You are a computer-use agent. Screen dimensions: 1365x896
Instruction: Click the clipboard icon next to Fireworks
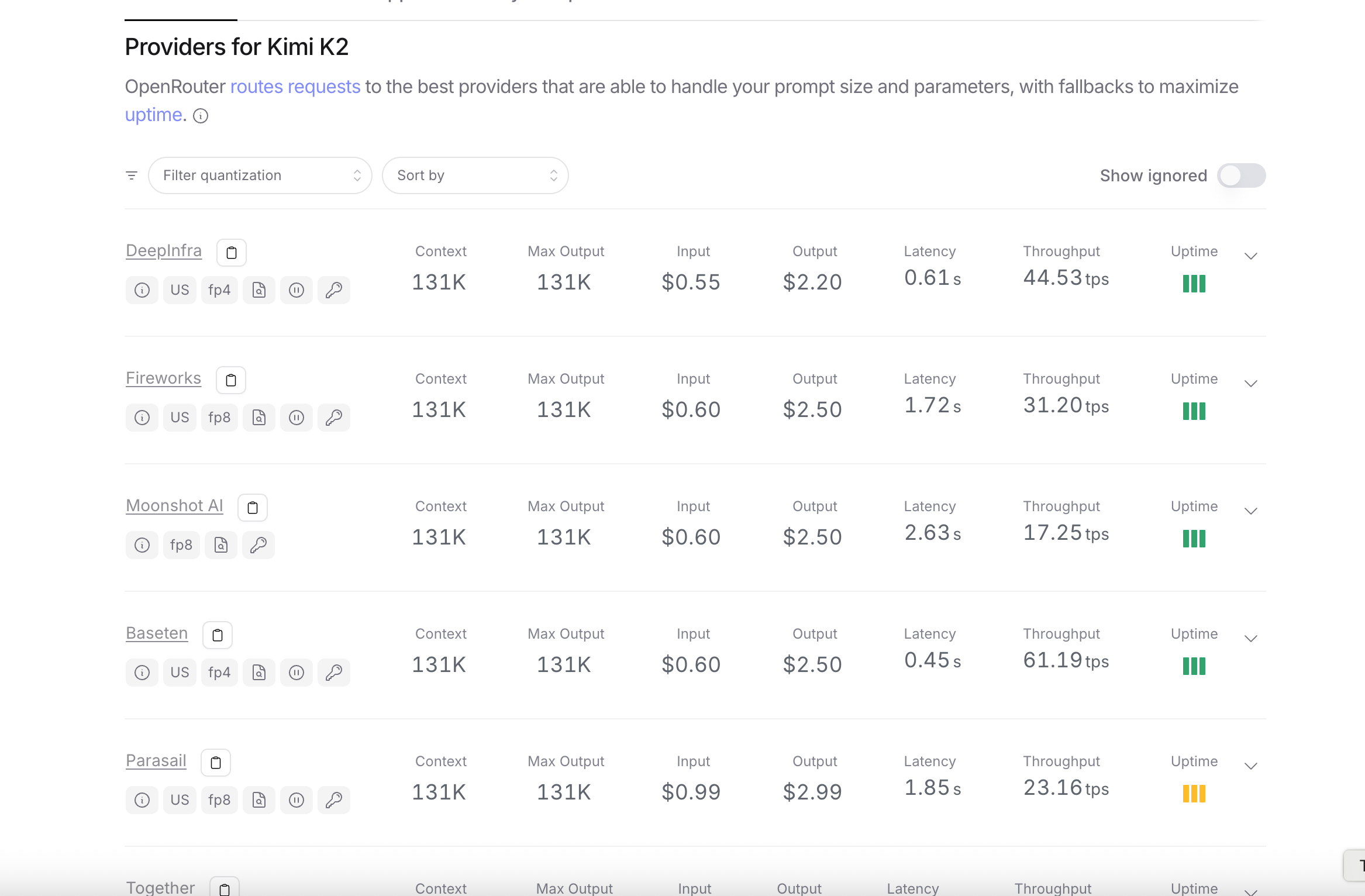pyautogui.click(x=231, y=380)
